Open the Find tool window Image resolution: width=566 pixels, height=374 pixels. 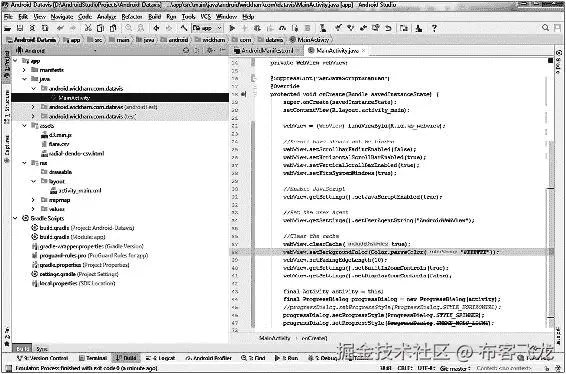(253, 358)
